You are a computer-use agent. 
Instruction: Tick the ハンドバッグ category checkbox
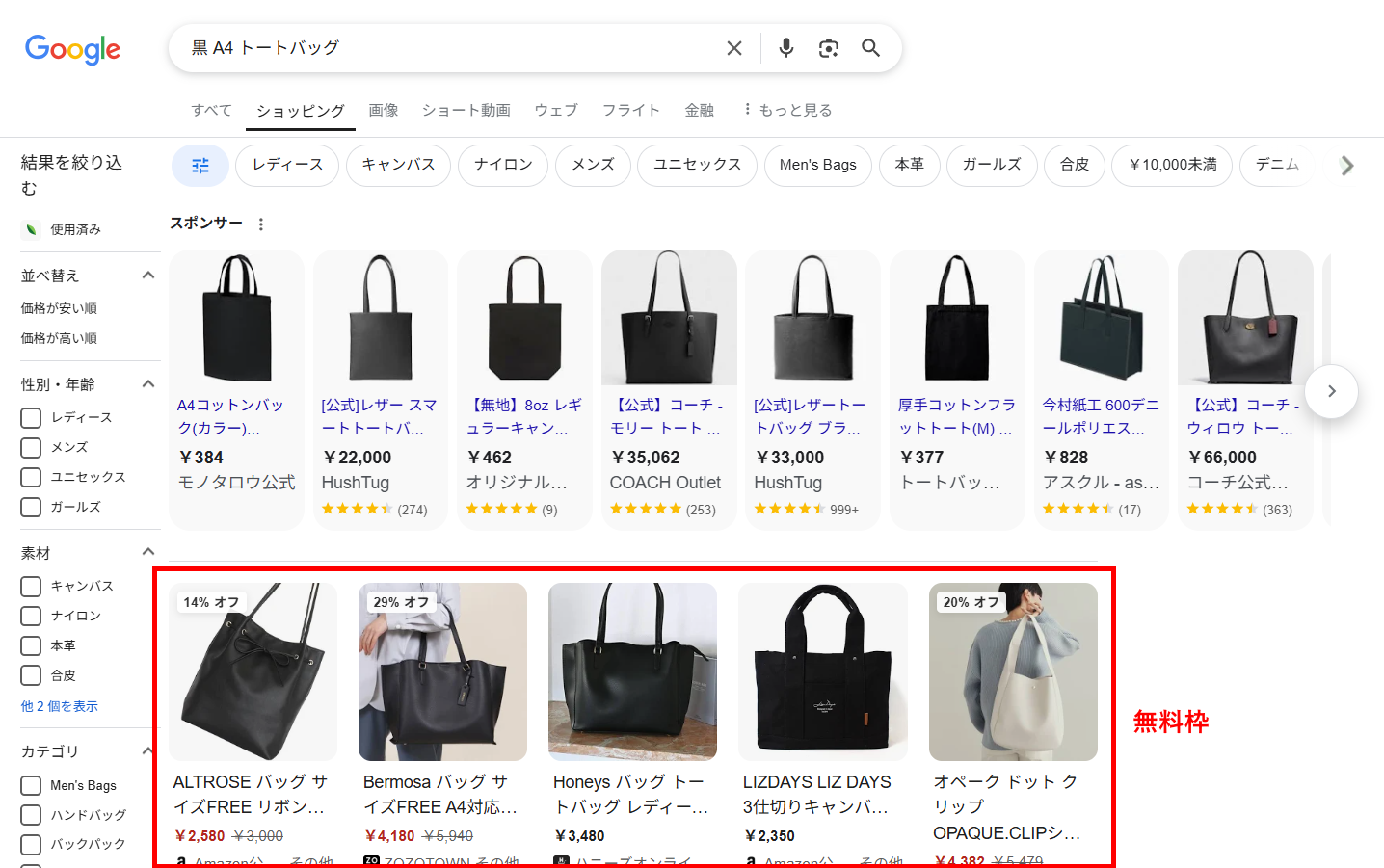click(x=31, y=816)
